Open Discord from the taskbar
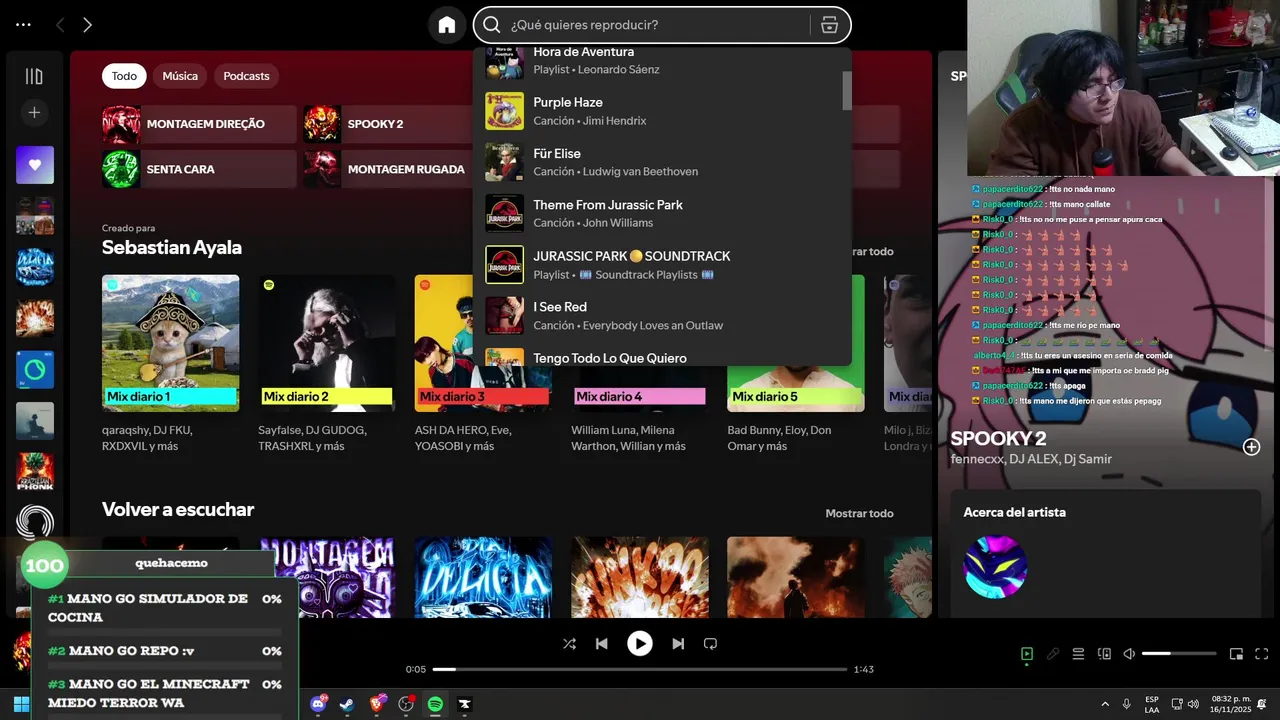 (319, 704)
